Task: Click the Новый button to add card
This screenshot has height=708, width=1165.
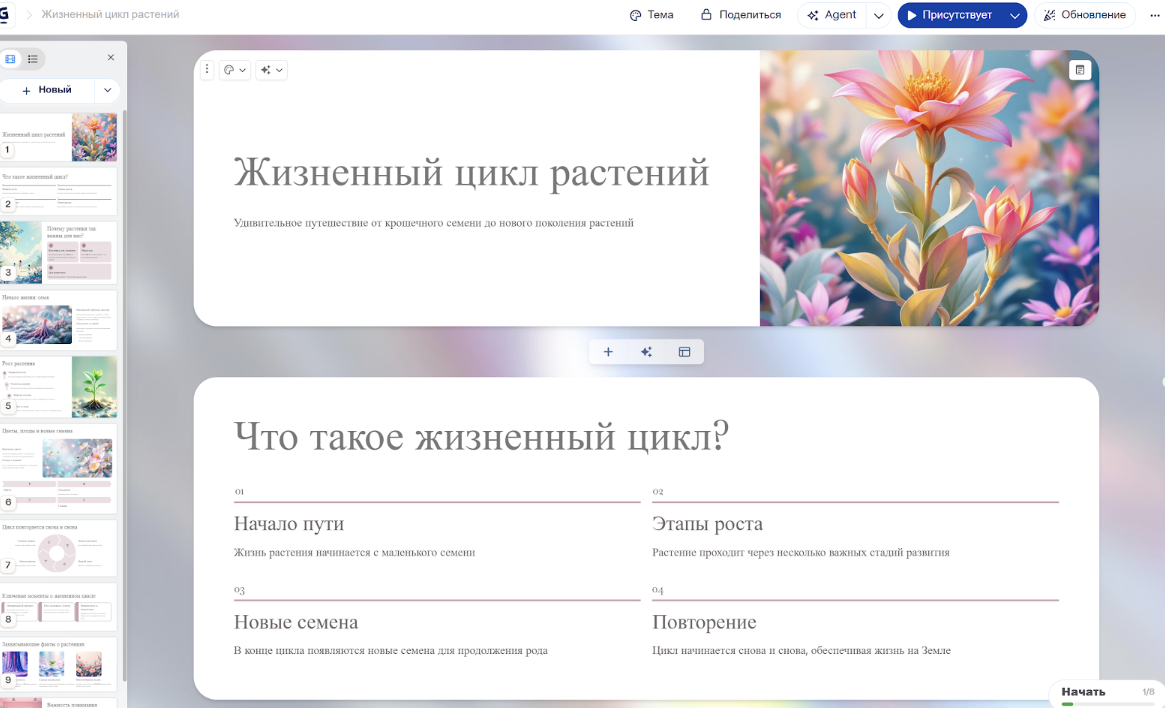Action: [47, 90]
